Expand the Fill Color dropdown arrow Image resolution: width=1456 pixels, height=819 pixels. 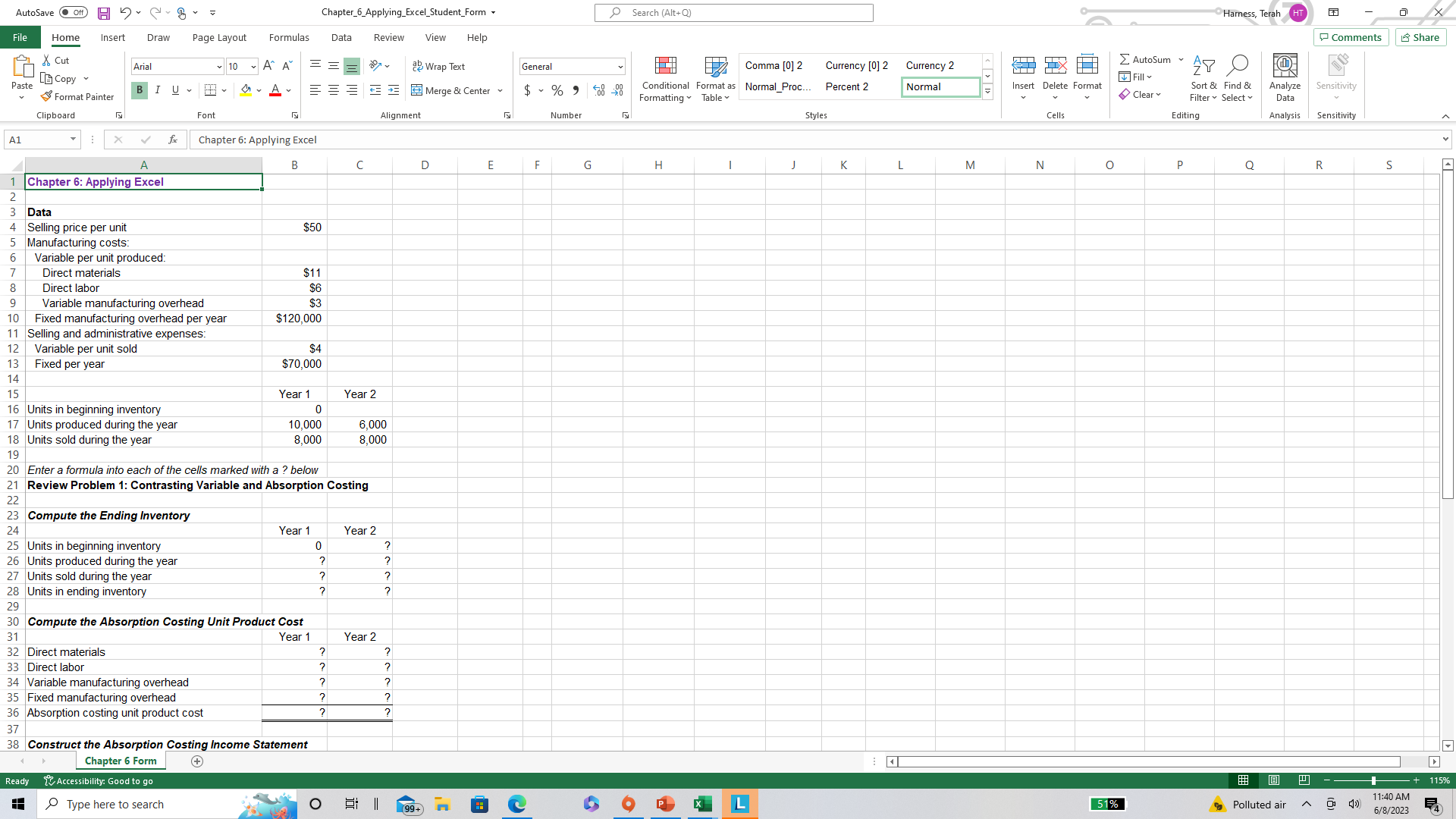[x=259, y=90]
